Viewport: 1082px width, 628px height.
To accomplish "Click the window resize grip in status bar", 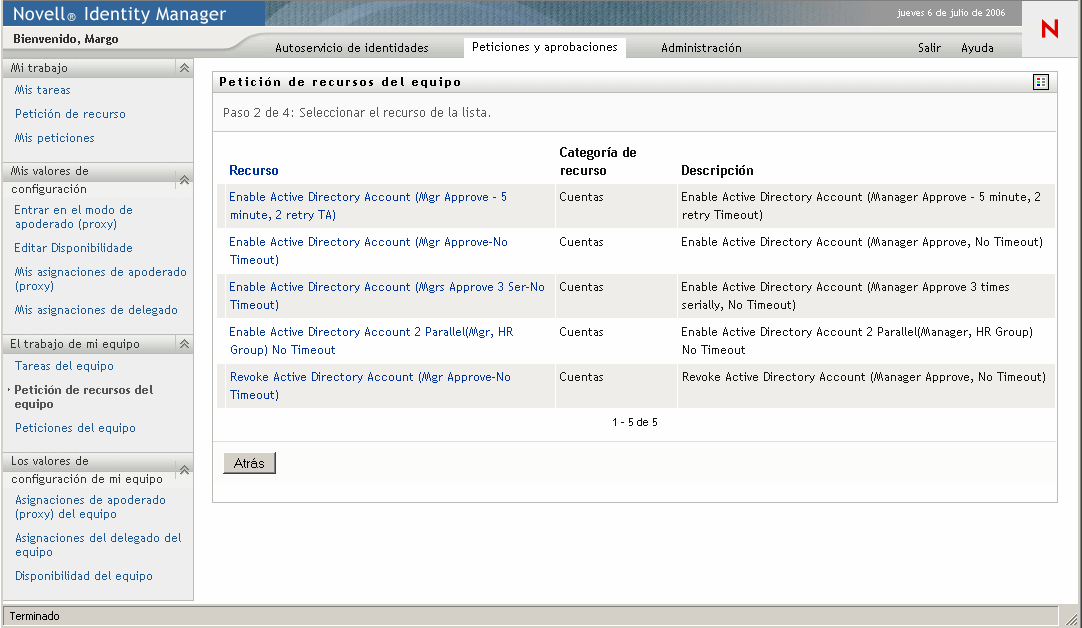I will click(x=1072, y=619).
